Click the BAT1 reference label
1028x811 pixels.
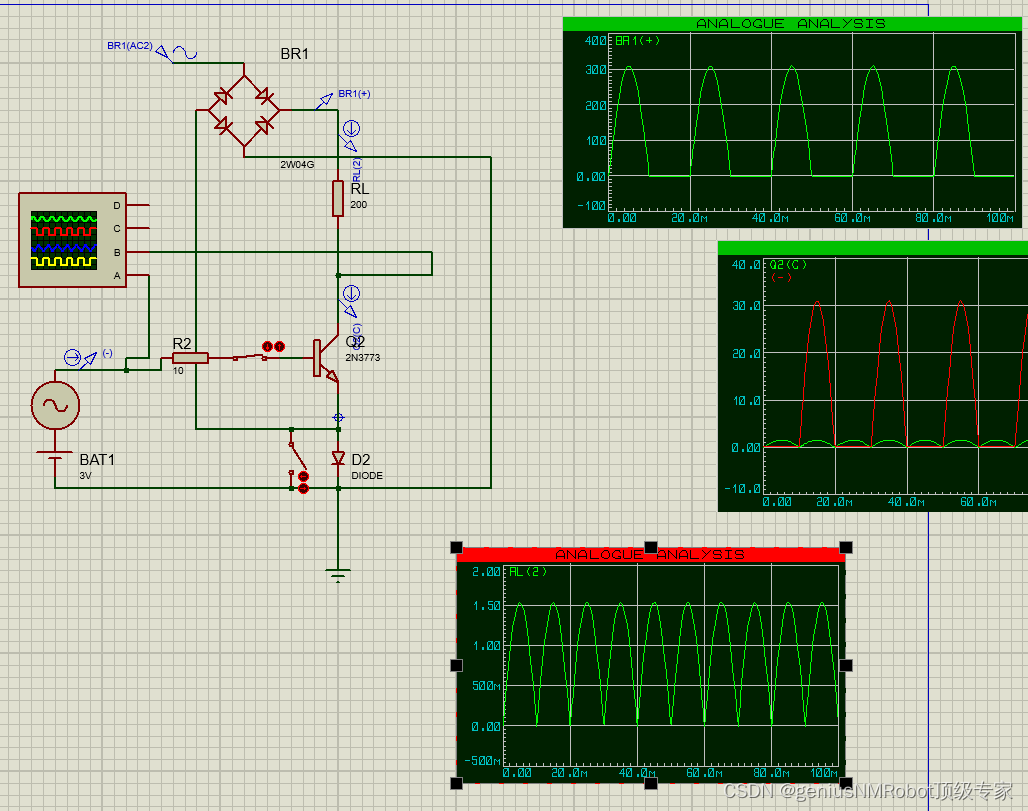coord(97,460)
